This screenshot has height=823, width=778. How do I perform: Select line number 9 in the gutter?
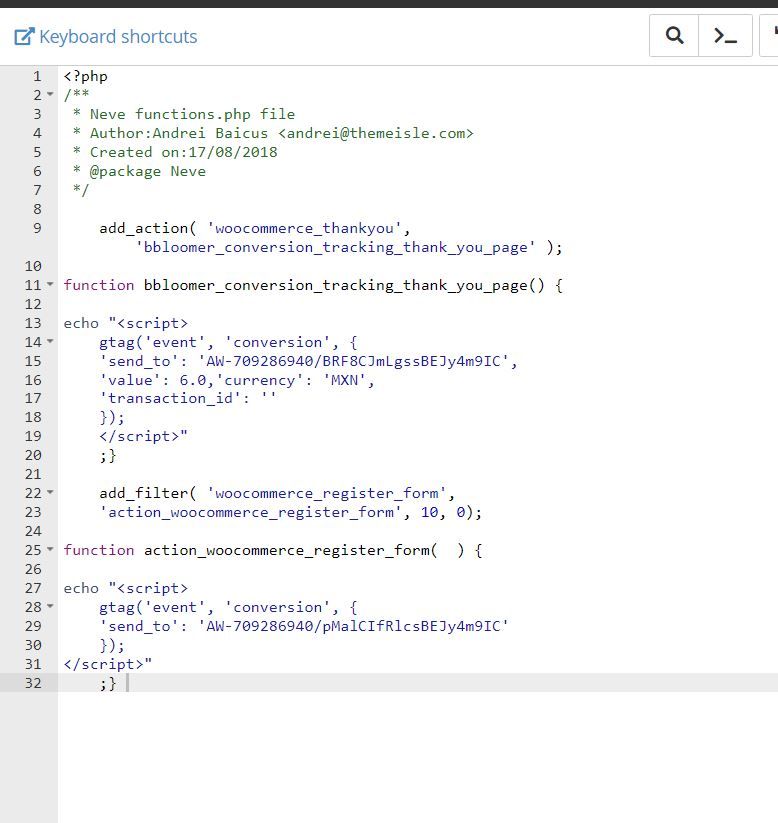pyautogui.click(x=37, y=228)
